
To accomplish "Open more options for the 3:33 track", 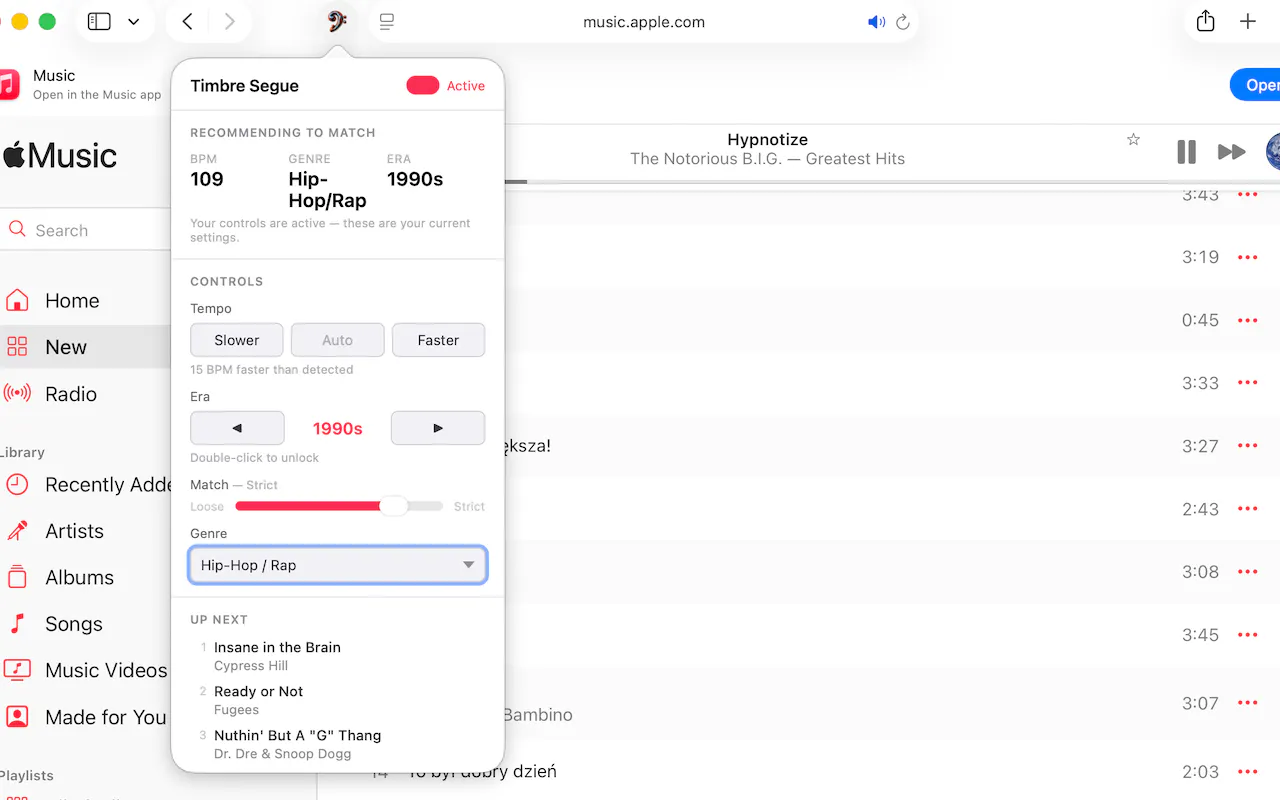I will (x=1247, y=383).
